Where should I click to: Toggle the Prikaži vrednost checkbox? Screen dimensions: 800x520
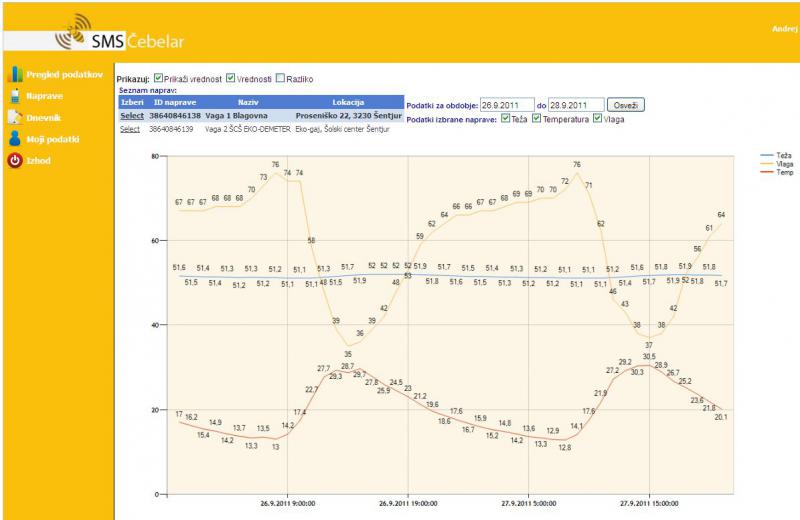[158, 78]
